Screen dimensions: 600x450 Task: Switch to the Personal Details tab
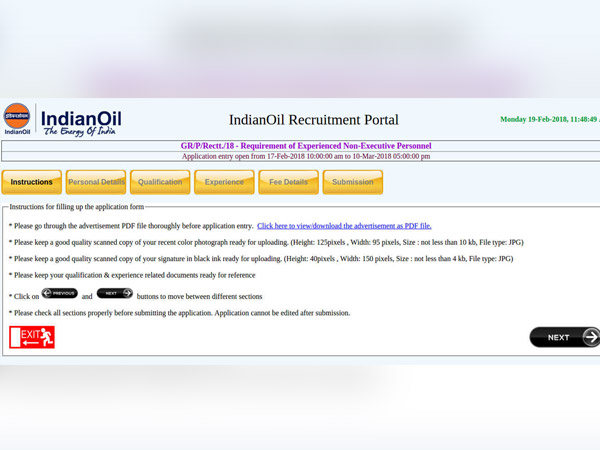(96, 182)
